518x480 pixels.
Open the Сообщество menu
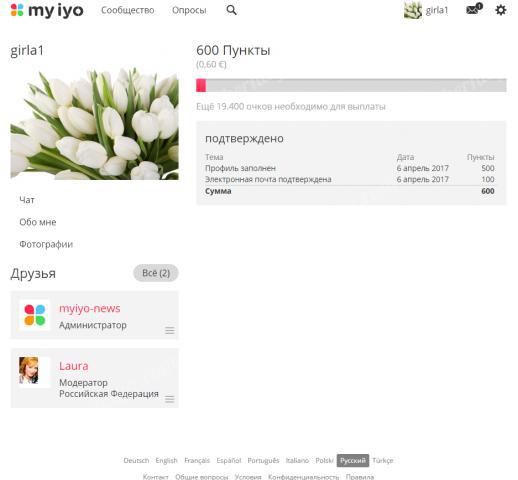point(128,10)
